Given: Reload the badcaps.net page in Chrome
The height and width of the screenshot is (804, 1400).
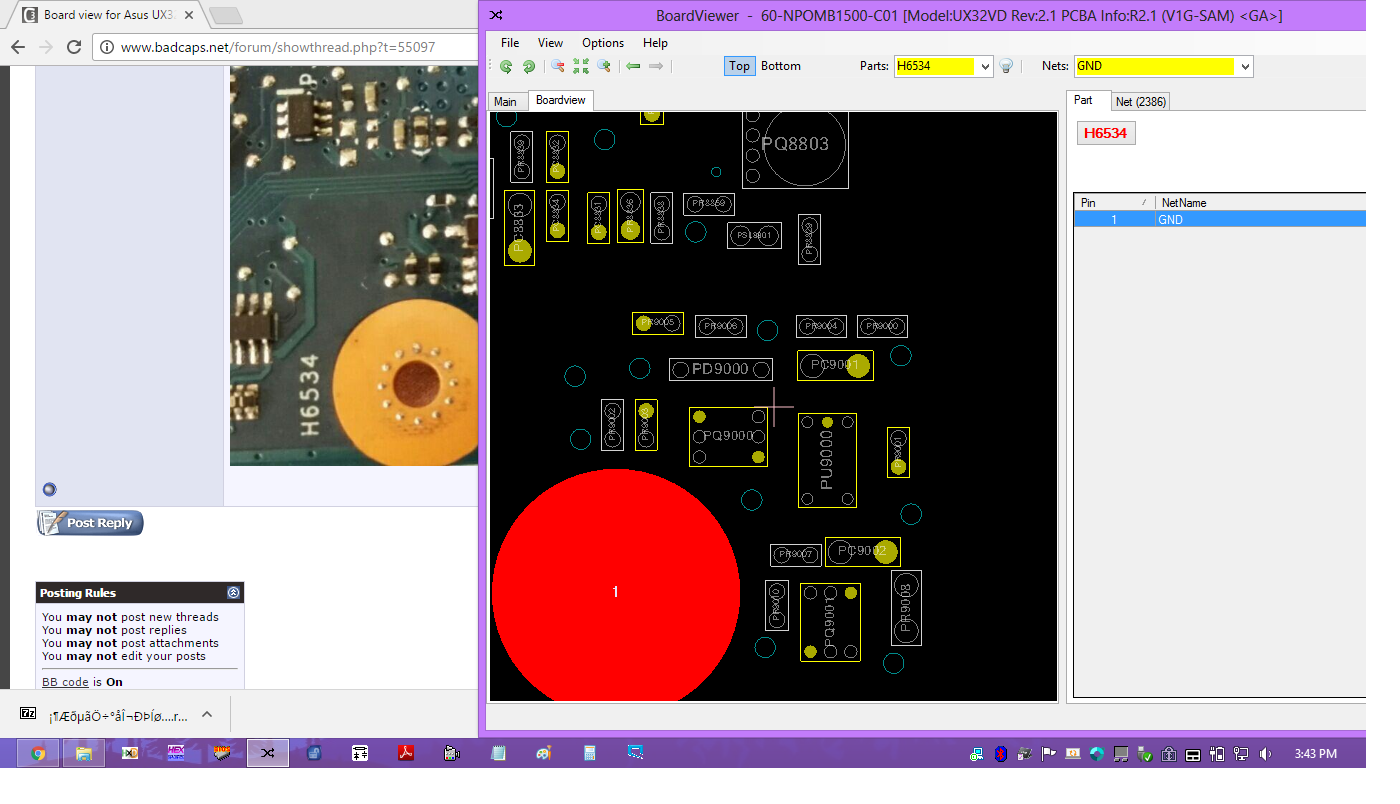Looking at the screenshot, I should 74,47.
